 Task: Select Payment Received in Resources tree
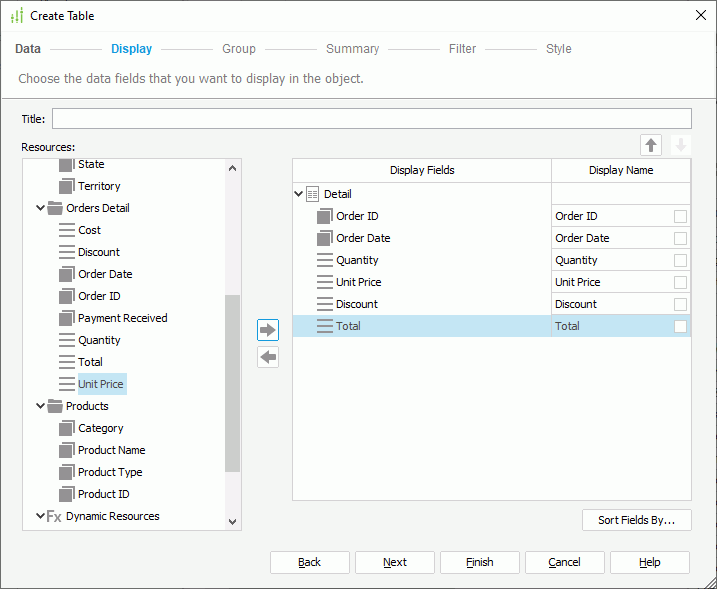tap(123, 318)
